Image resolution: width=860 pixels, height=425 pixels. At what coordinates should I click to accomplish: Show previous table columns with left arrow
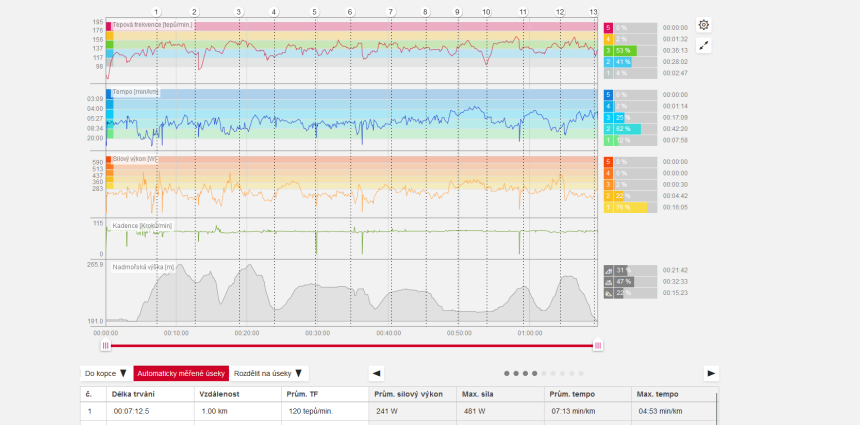click(376, 373)
